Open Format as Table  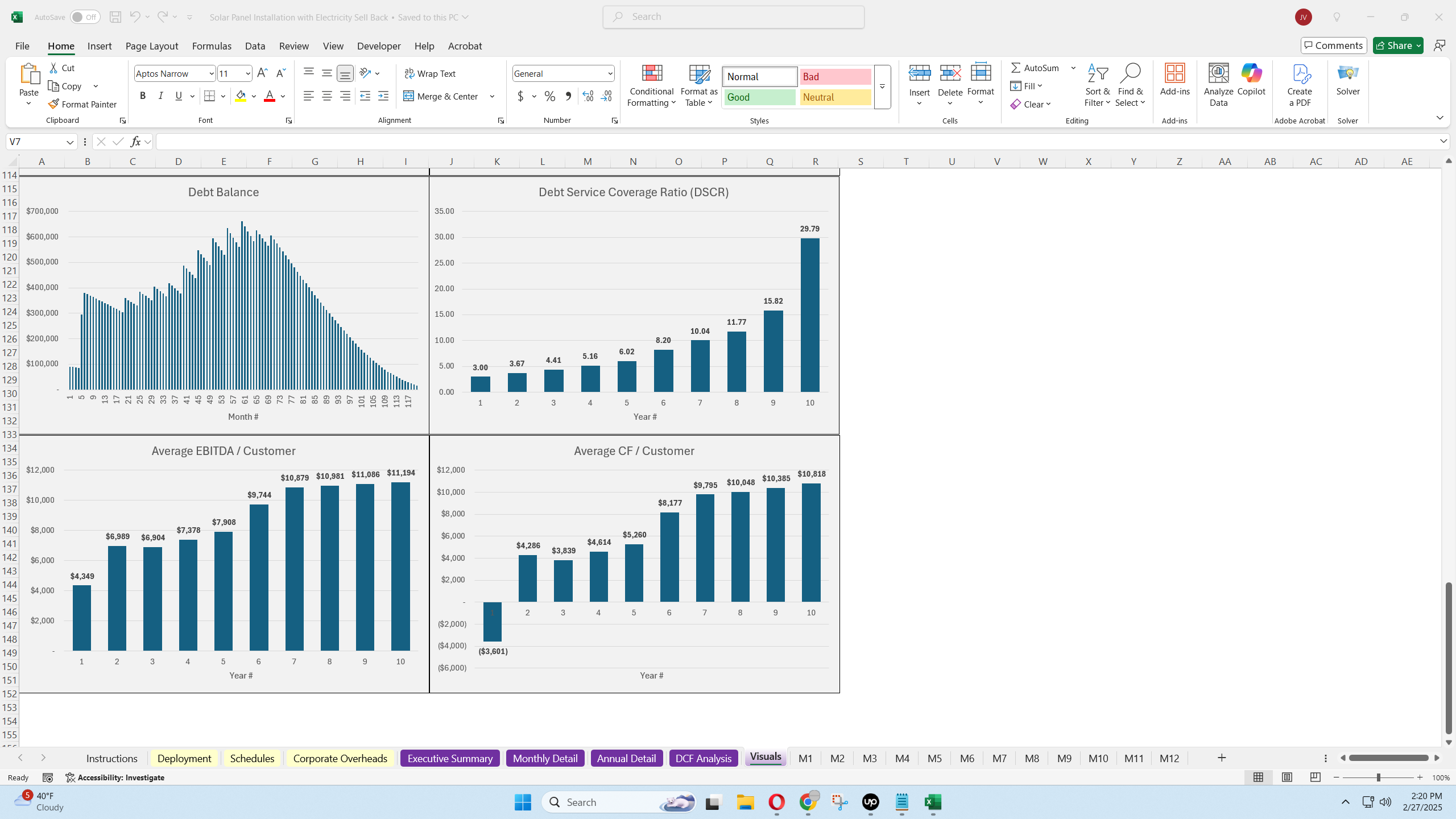tap(699, 85)
